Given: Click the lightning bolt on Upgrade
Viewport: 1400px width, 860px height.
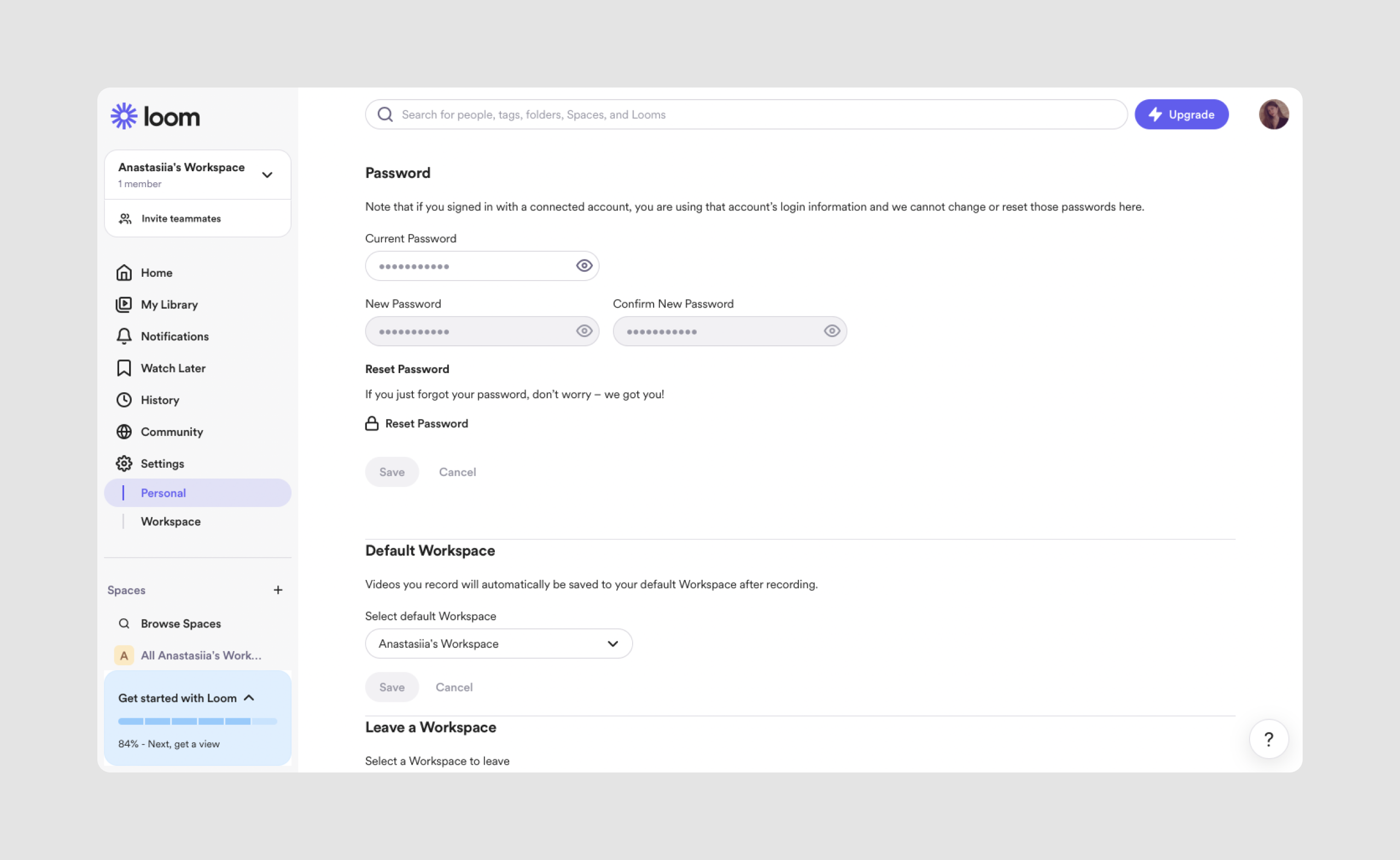Looking at the screenshot, I should tap(1155, 114).
